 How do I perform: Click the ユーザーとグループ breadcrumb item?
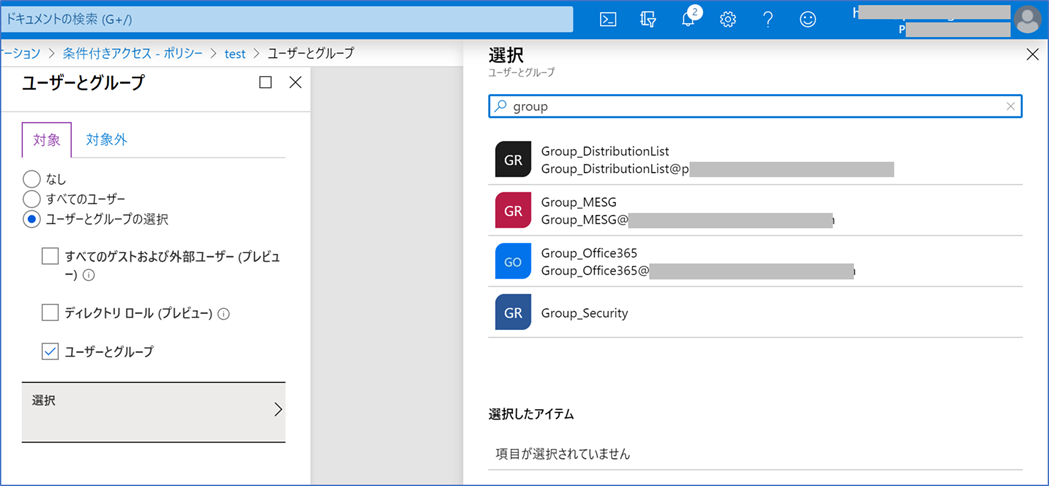point(310,53)
